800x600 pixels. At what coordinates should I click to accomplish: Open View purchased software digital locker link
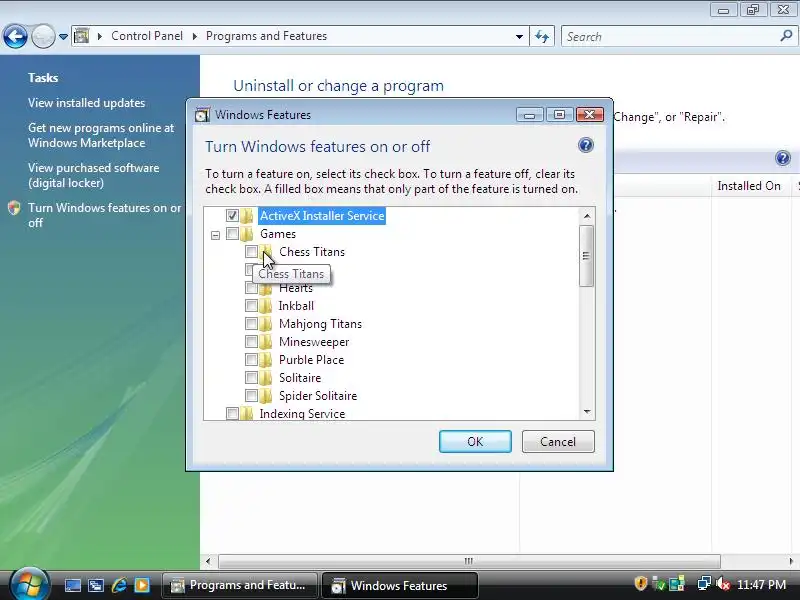click(93, 175)
